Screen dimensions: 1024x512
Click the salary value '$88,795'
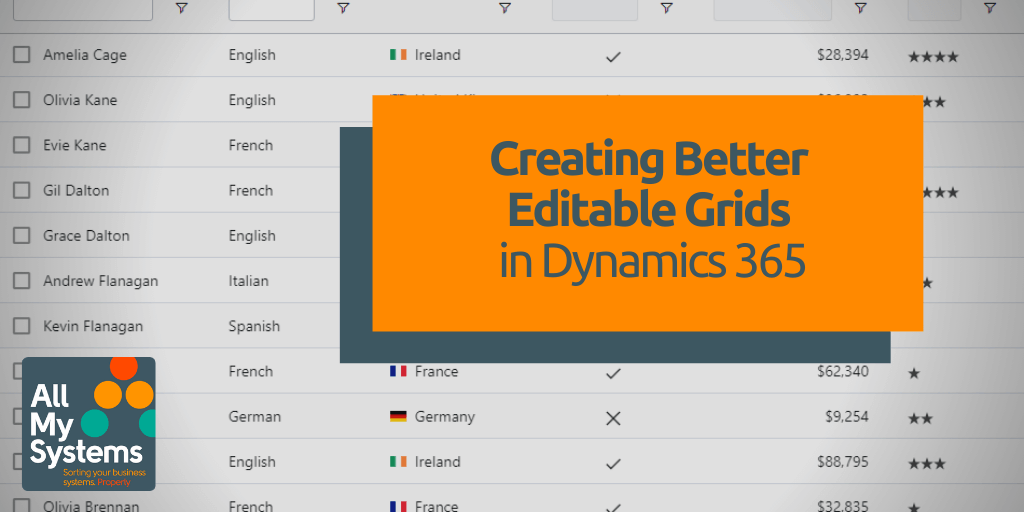(842, 462)
